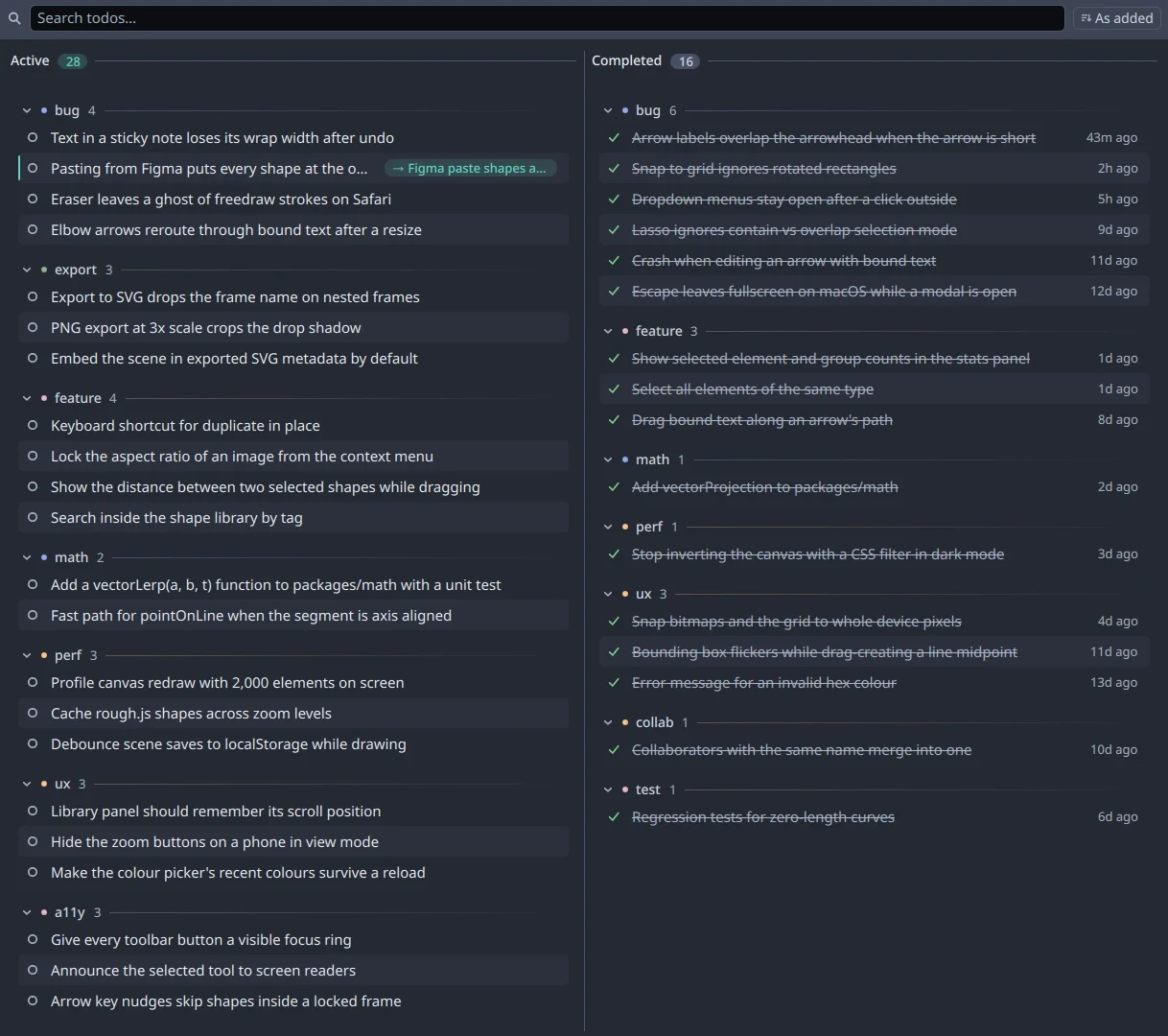Collapse the active perf group
The height and width of the screenshot is (1036, 1168).
pyautogui.click(x=27, y=655)
